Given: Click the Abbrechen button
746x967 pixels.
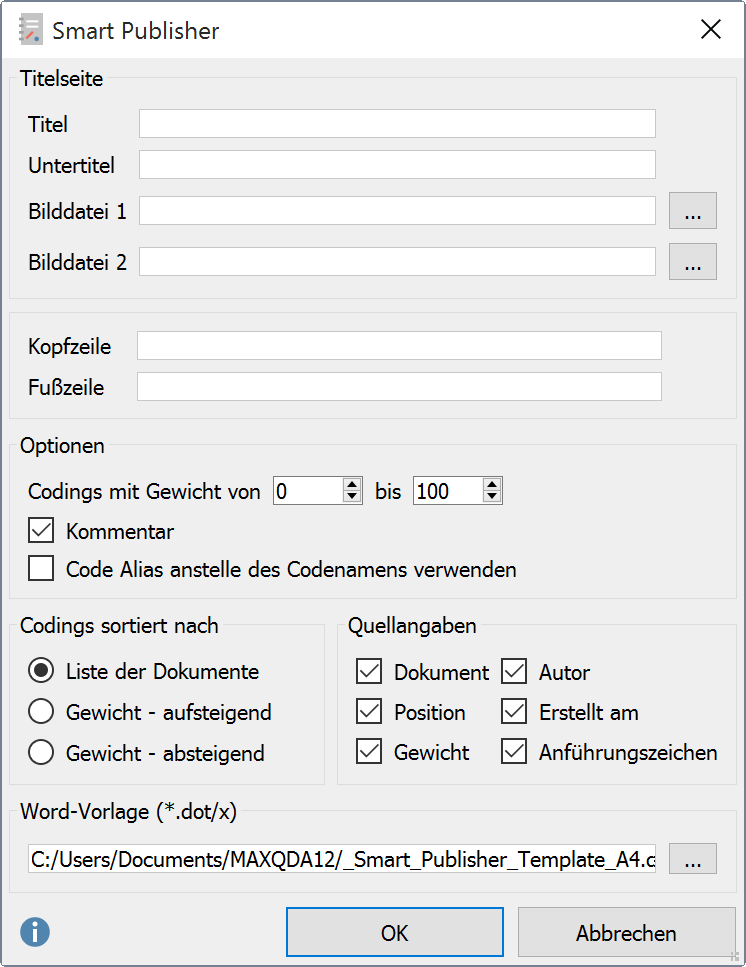Looking at the screenshot, I should [x=626, y=932].
